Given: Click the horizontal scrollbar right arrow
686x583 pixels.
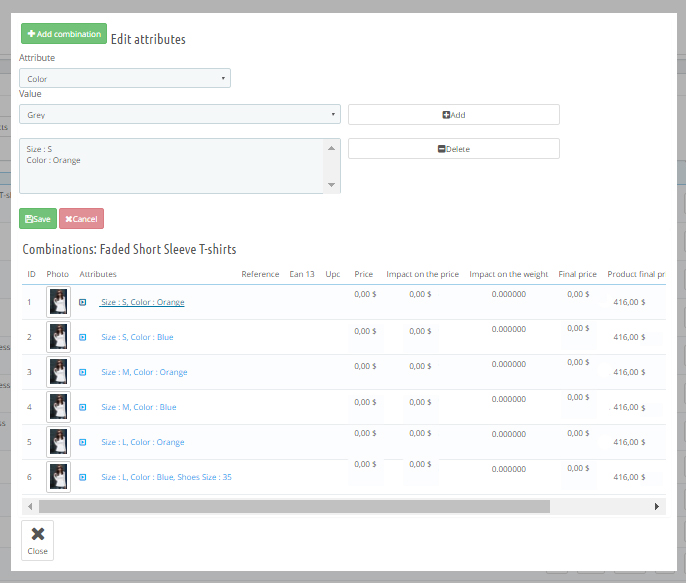Looking at the screenshot, I should [657, 507].
